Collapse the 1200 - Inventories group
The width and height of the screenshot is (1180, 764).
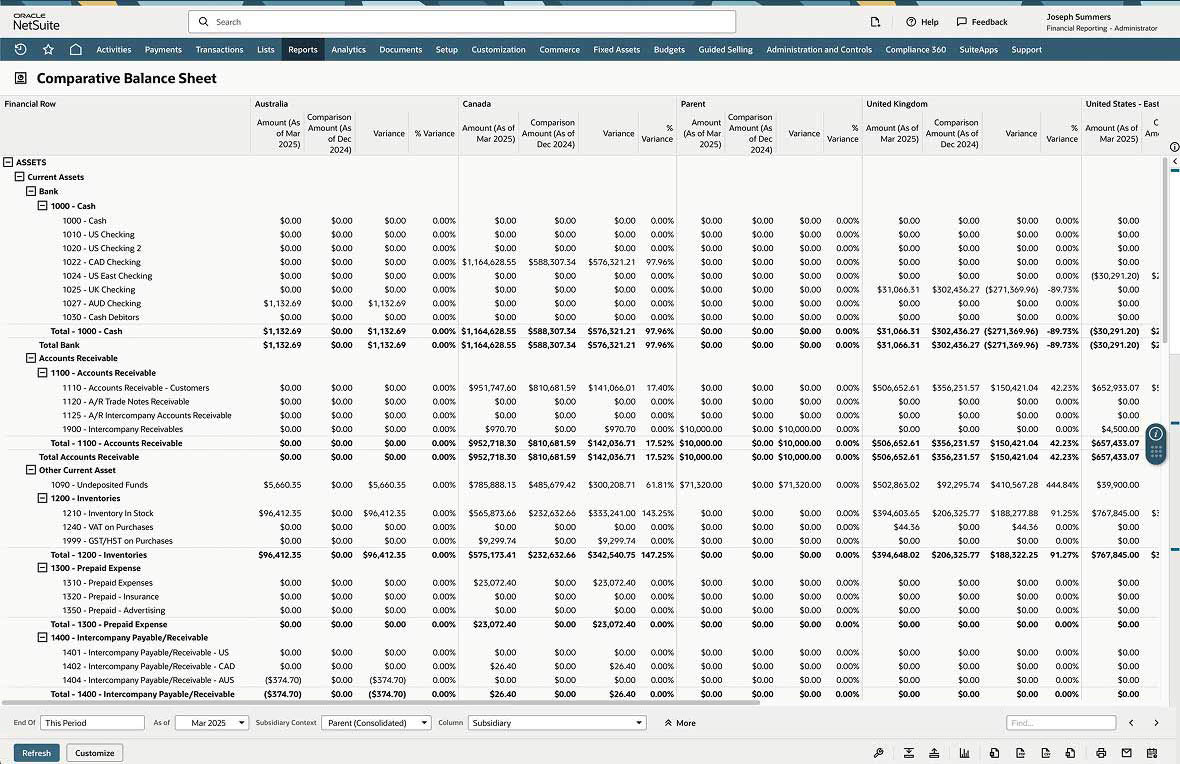click(43, 498)
